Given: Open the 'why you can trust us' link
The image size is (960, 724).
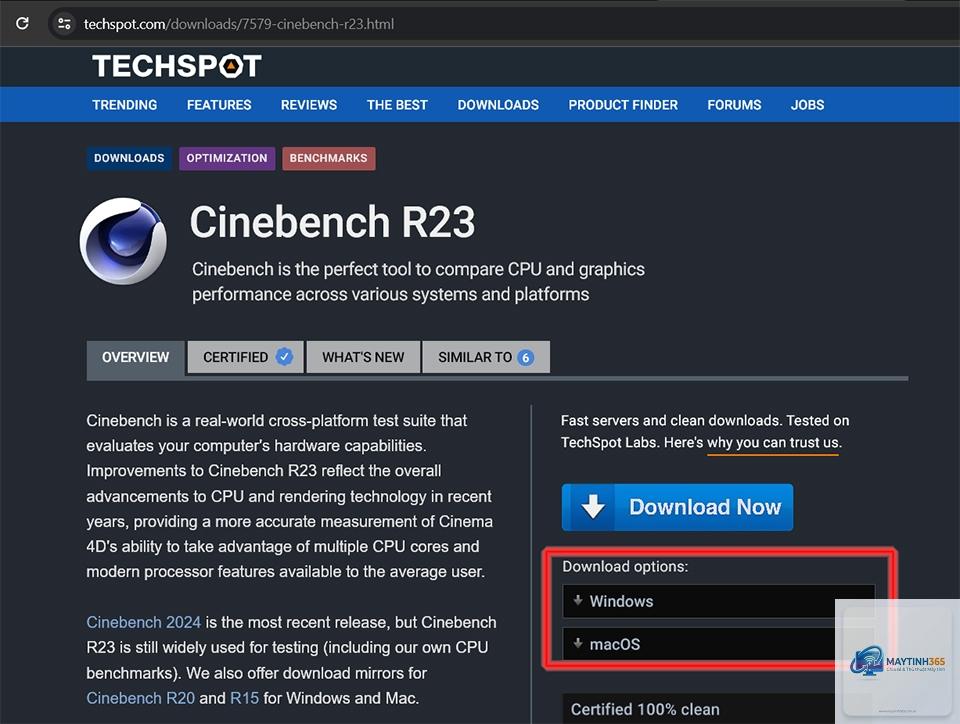Looking at the screenshot, I should [x=774, y=442].
